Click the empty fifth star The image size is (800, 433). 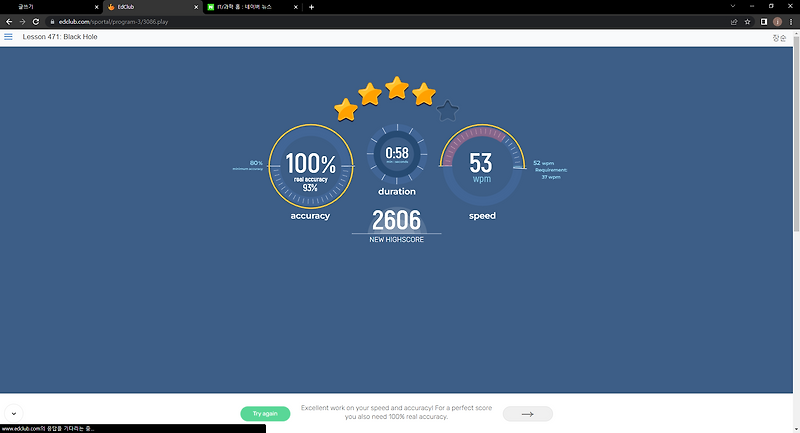(x=447, y=111)
